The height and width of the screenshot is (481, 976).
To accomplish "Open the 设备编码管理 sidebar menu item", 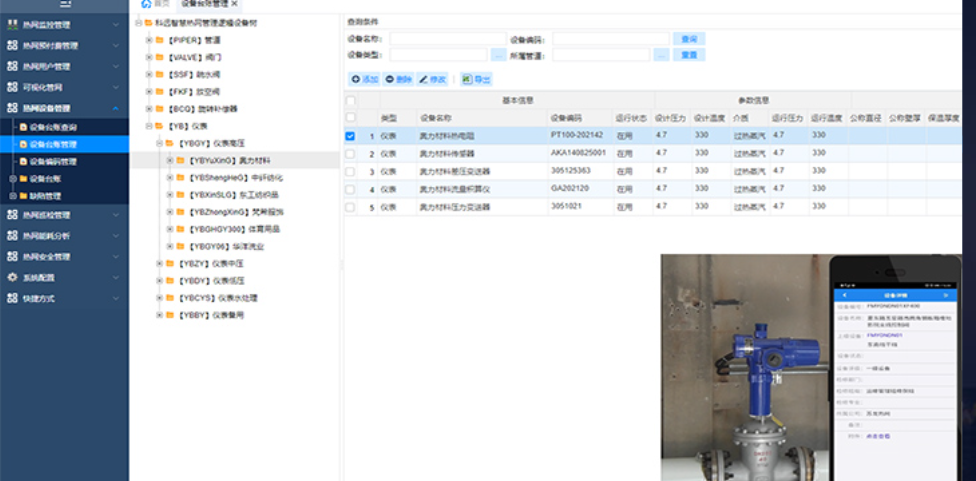I will click(66, 161).
